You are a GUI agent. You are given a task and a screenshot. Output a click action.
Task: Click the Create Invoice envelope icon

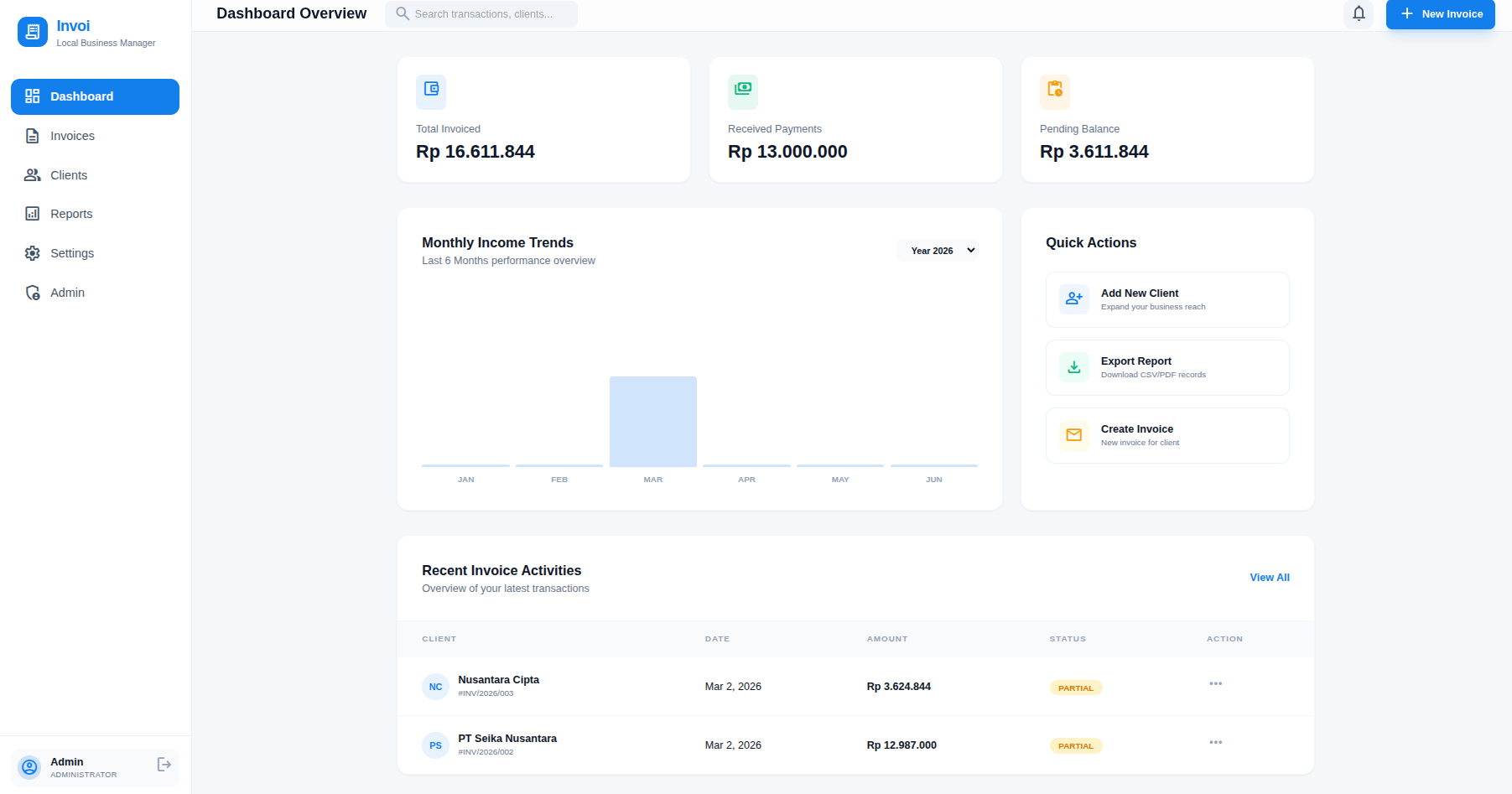[1073, 435]
